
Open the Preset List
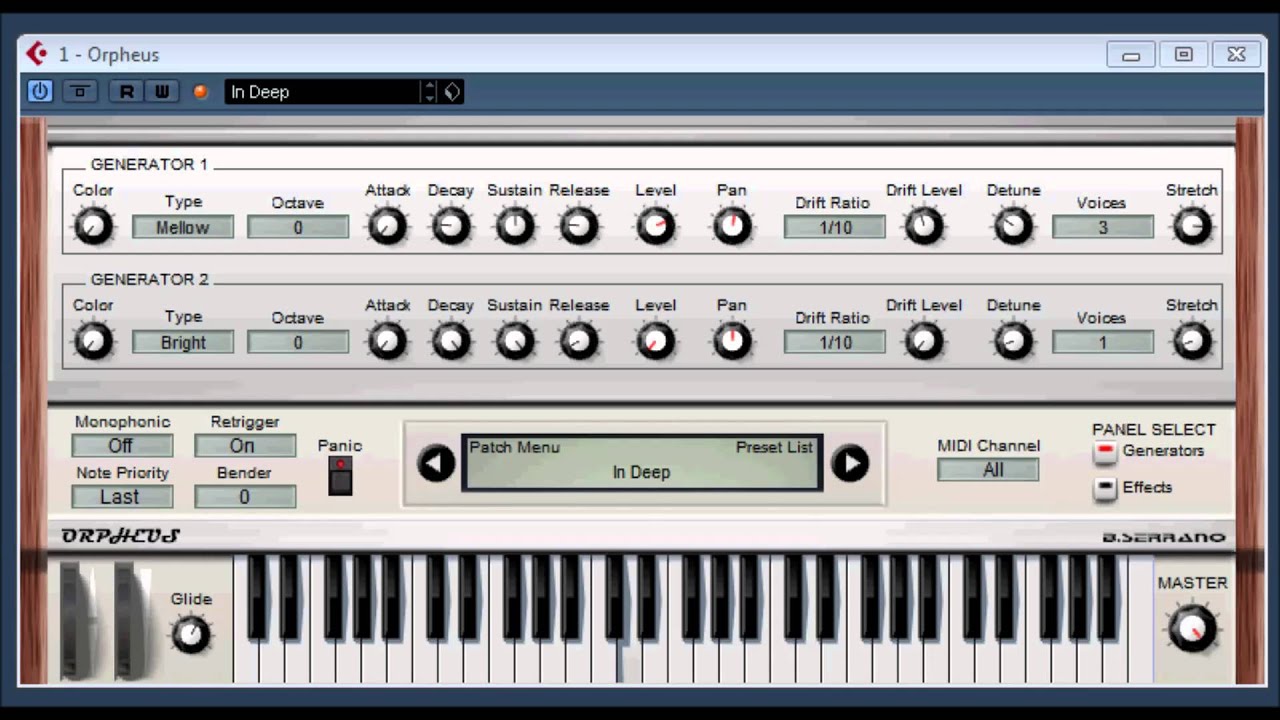pos(774,447)
